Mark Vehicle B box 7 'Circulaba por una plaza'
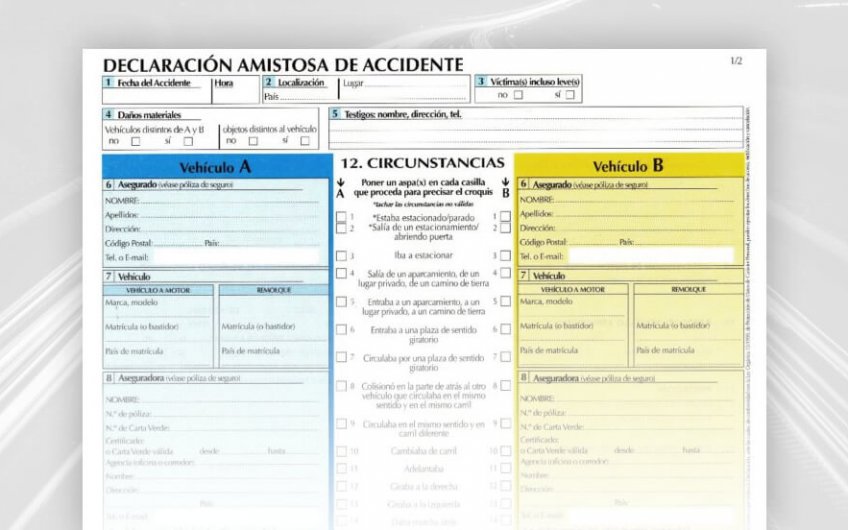 tap(505, 356)
